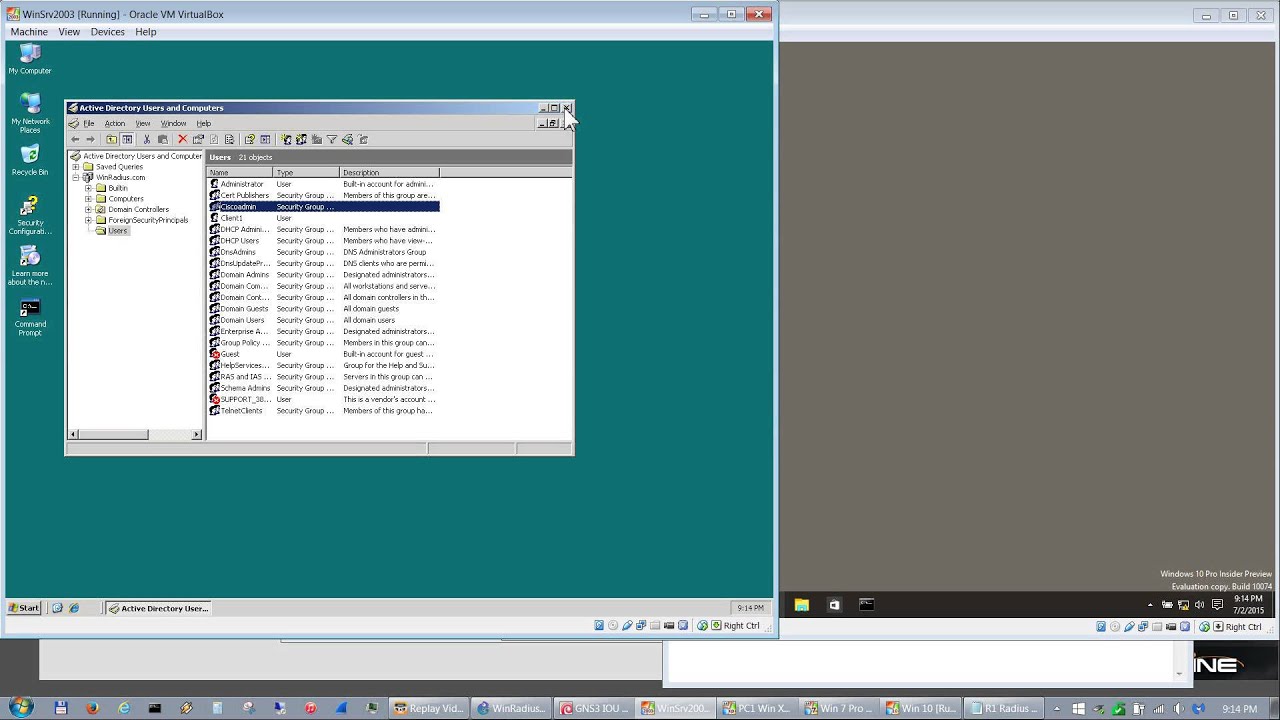Image resolution: width=1280 pixels, height=720 pixels.
Task: Click File Explorer icon in Win 10 taskbar
Action: 801,604
